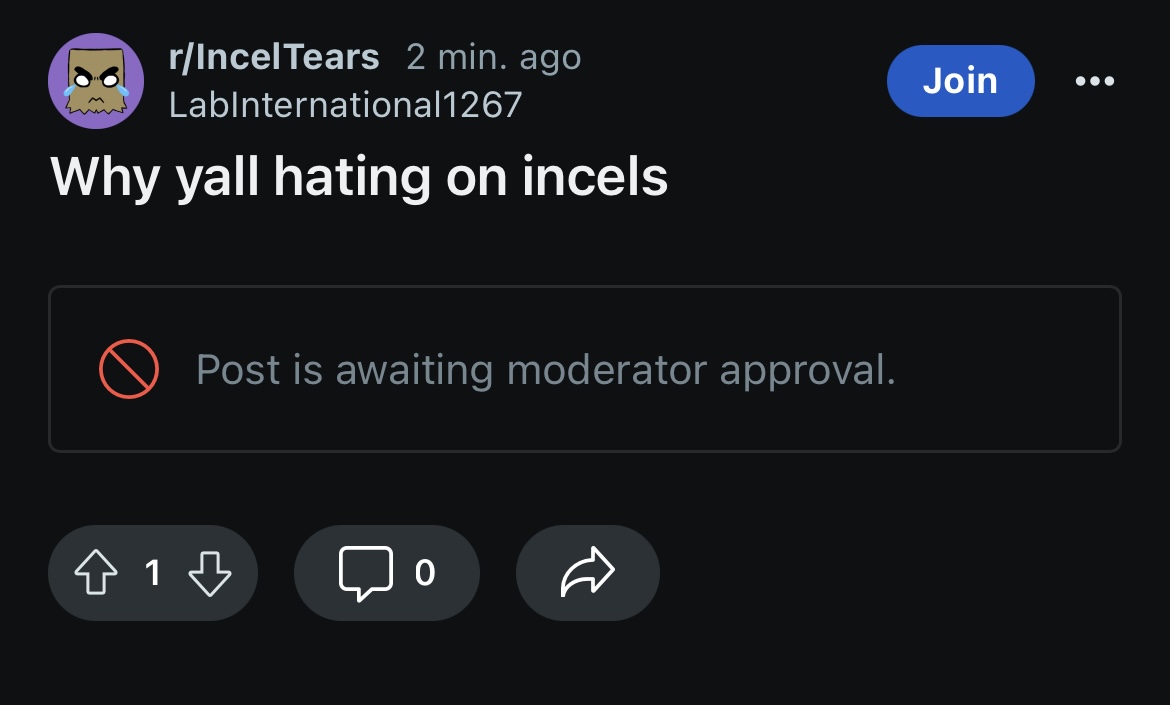Join the r/IncelTears community

960,81
